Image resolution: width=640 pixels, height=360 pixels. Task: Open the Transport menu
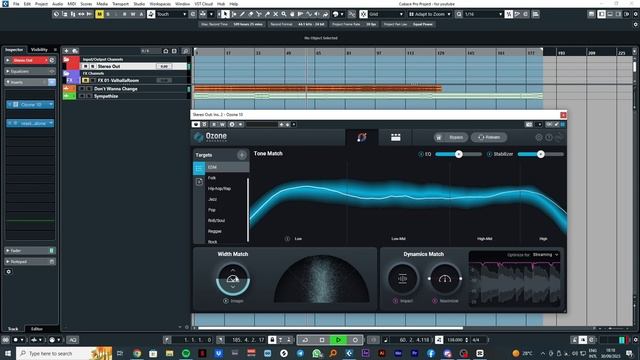pos(120,4)
